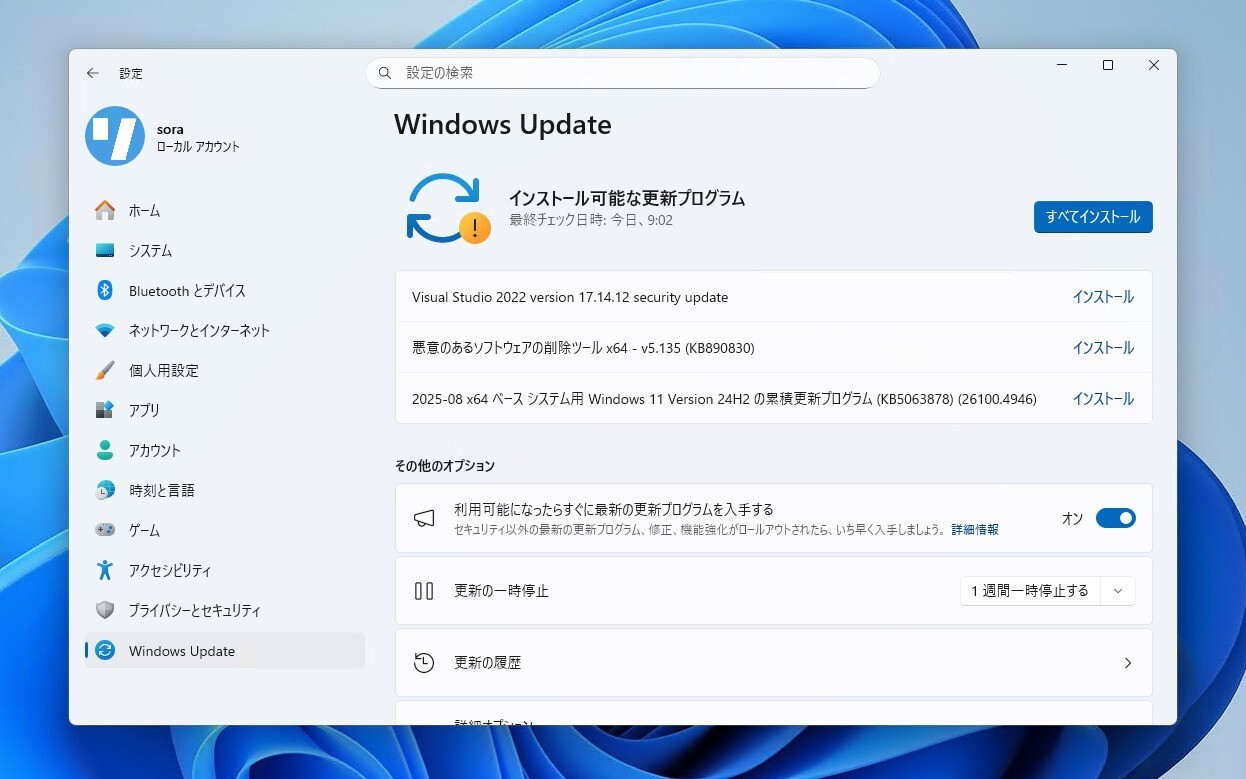Click 最終チェック日時: 今日、9:02 text
1246x779 pixels.
click(x=591, y=220)
